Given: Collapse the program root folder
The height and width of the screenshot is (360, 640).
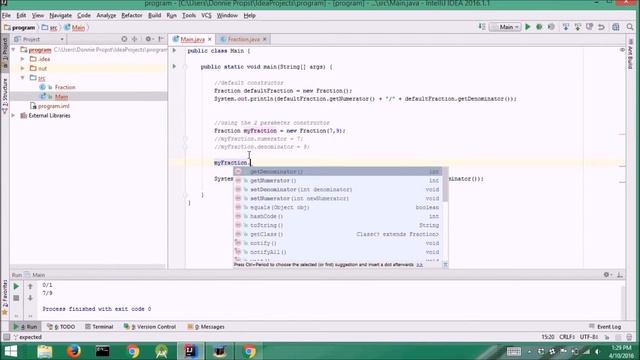Looking at the screenshot, I should pos(14,50).
